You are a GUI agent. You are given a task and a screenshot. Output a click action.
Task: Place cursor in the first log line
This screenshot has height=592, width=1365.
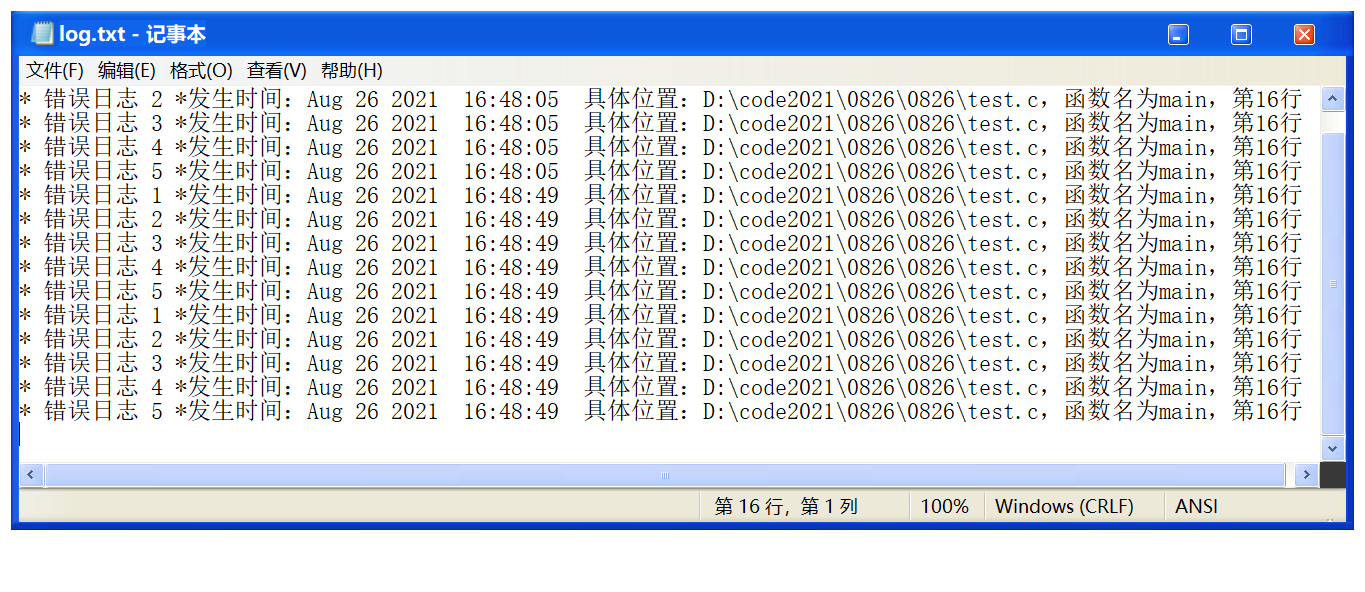coord(660,99)
